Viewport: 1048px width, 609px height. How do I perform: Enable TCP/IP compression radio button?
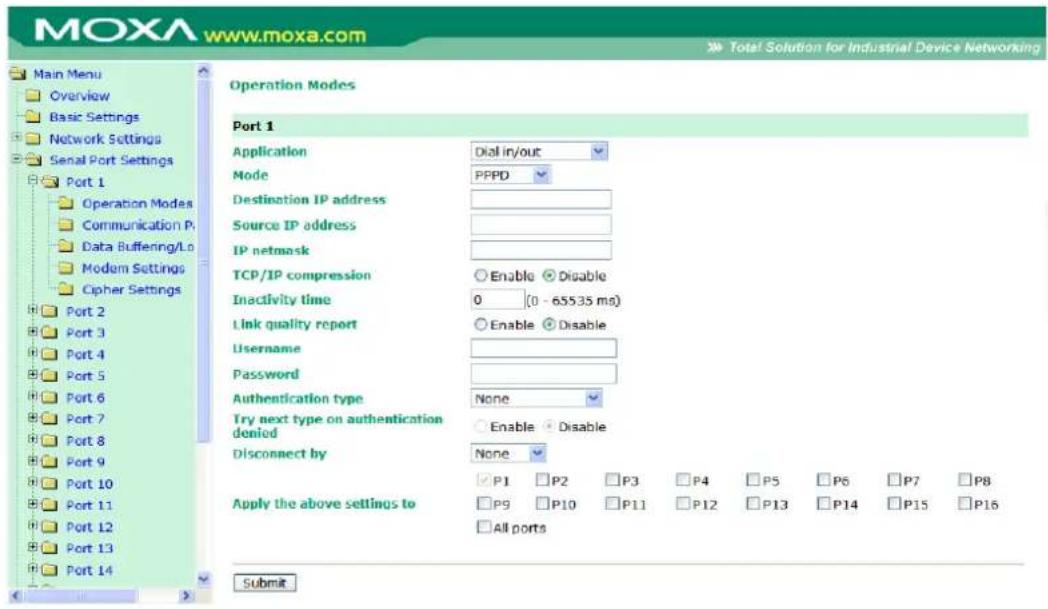click(x=481, y=275)
